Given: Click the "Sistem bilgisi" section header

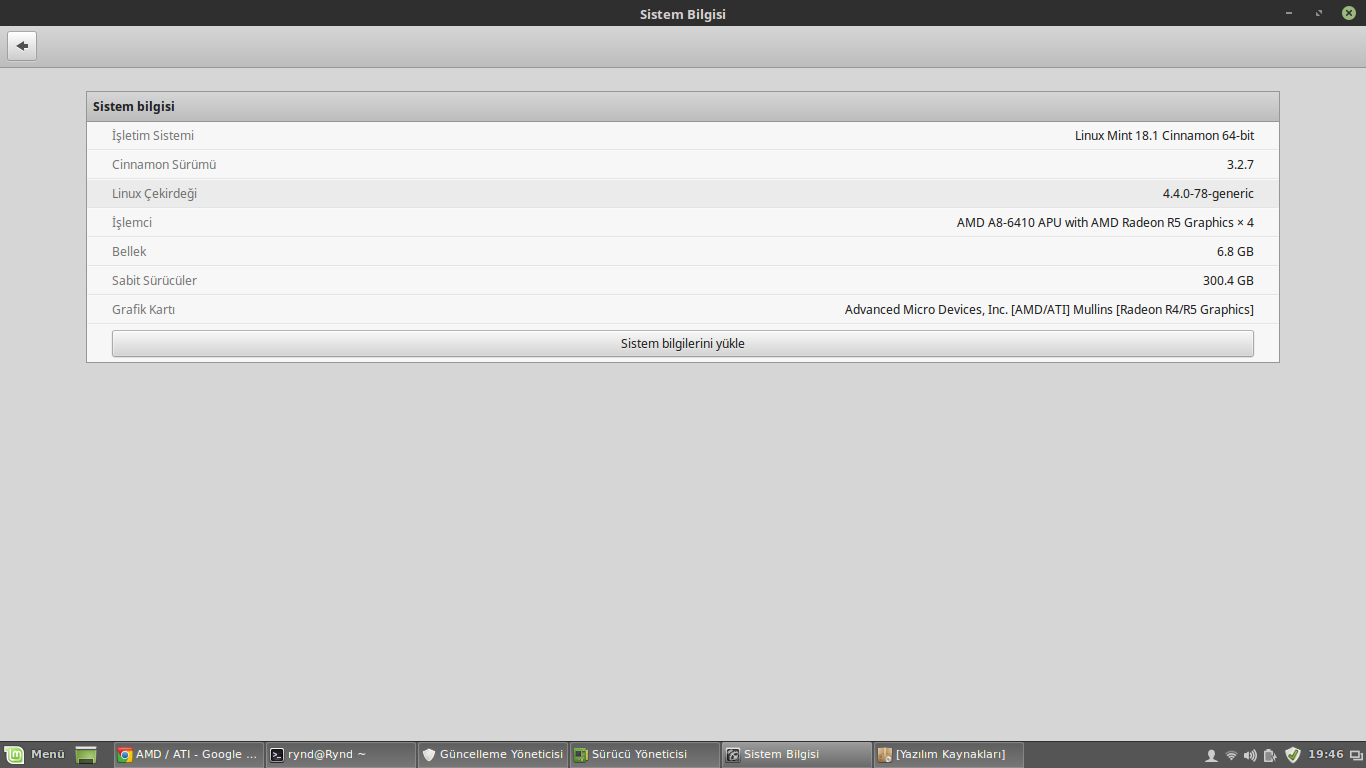Looking at the screenshot, I should pos(683,107).
